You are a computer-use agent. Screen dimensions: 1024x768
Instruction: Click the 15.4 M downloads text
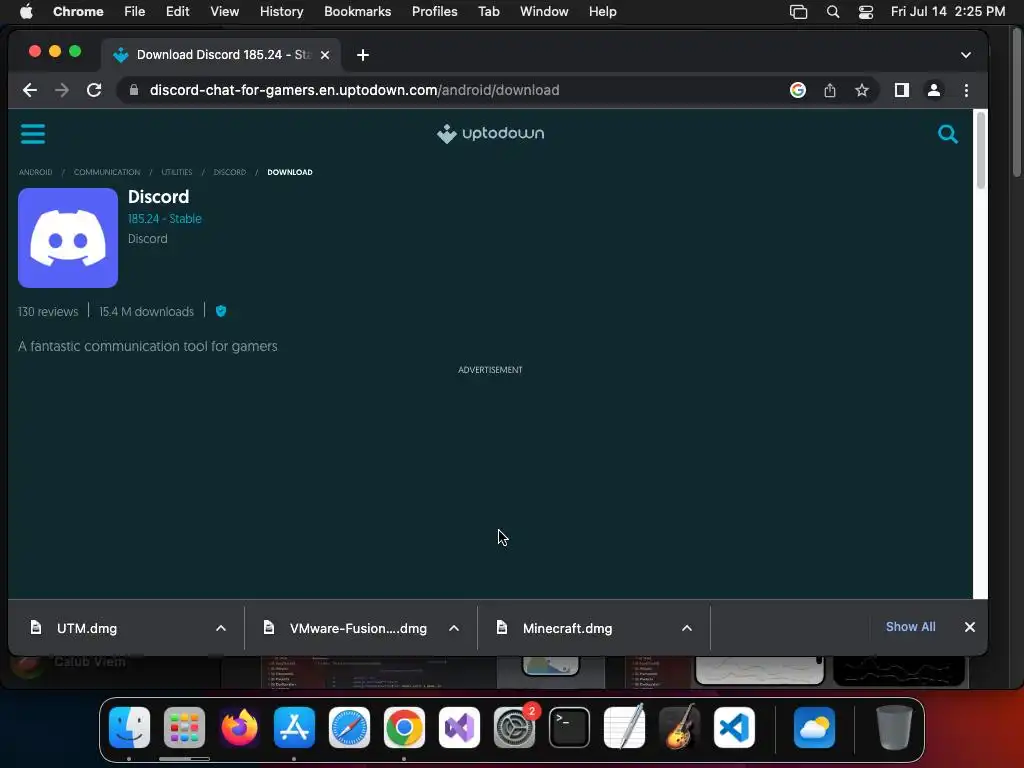click(146, 312)
